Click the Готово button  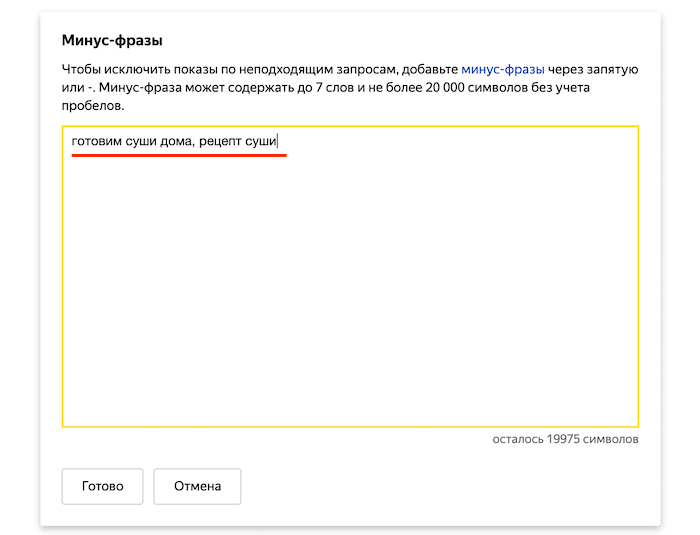102,486
